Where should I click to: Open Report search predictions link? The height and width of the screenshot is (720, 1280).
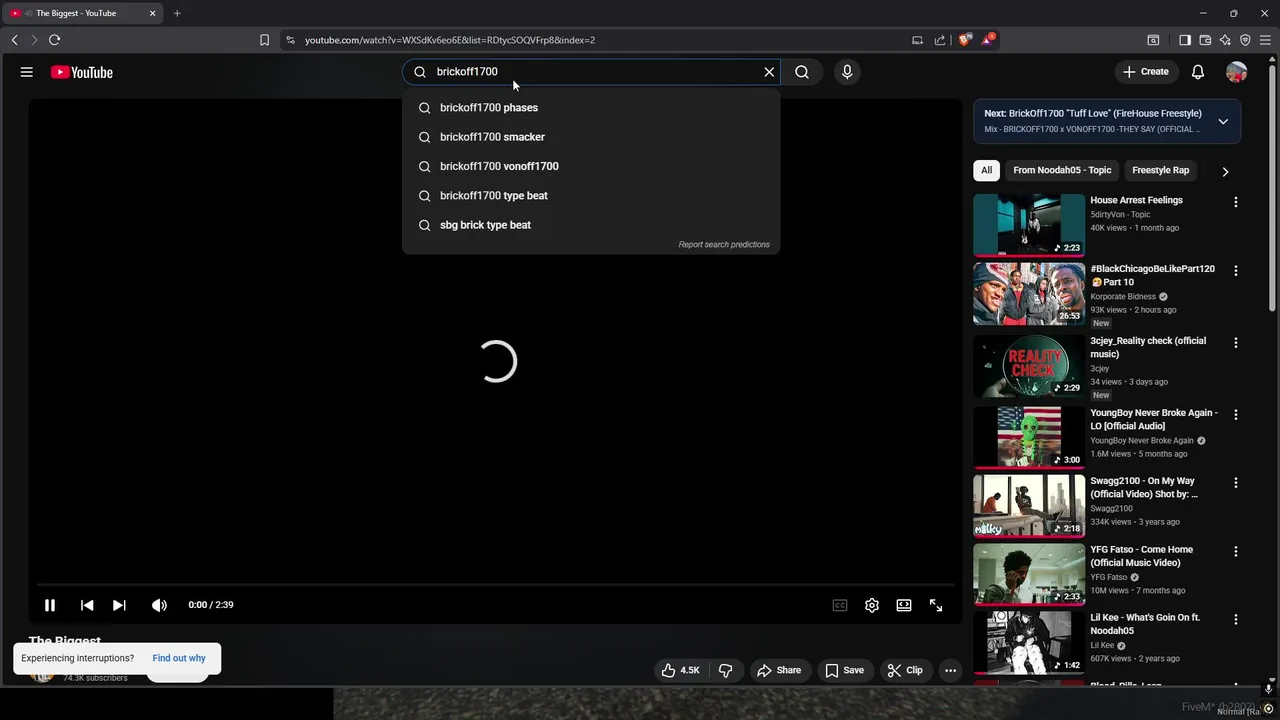click(x=724, y=245)
